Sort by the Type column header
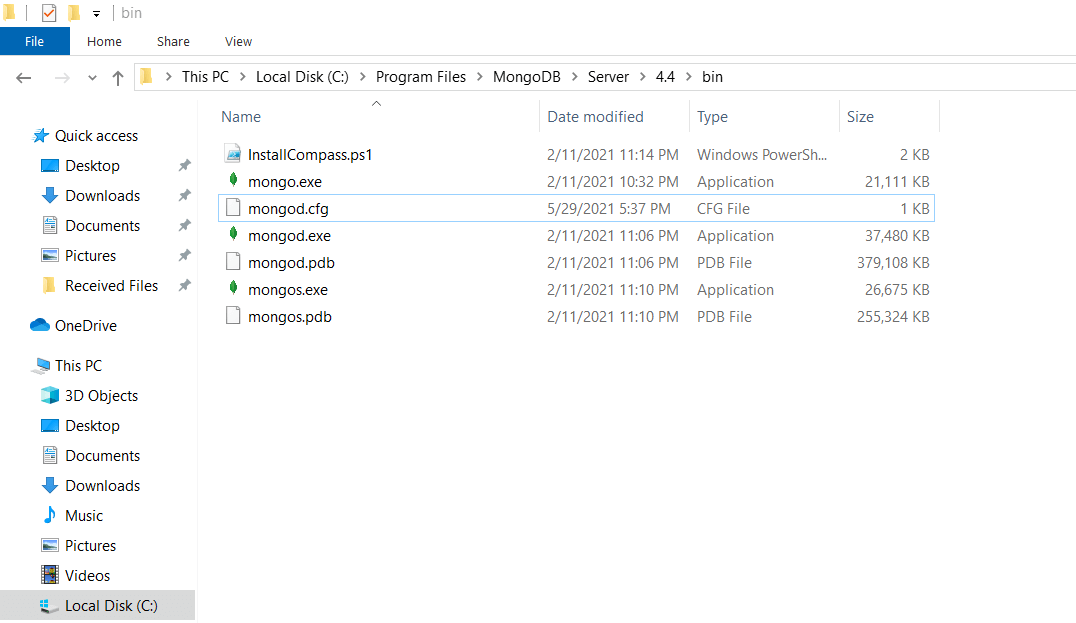 pyautogui.click(x=712, y=117)
